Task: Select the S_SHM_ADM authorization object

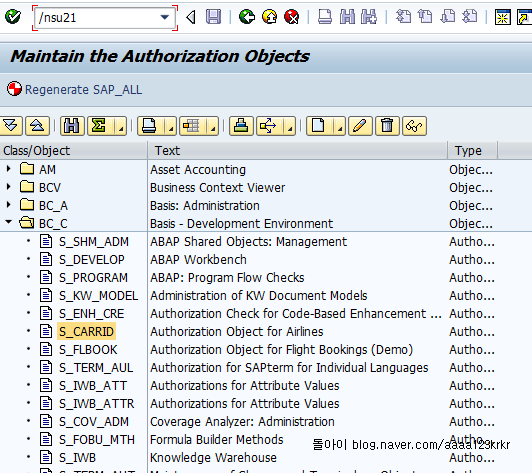Action: click(94, 242)
